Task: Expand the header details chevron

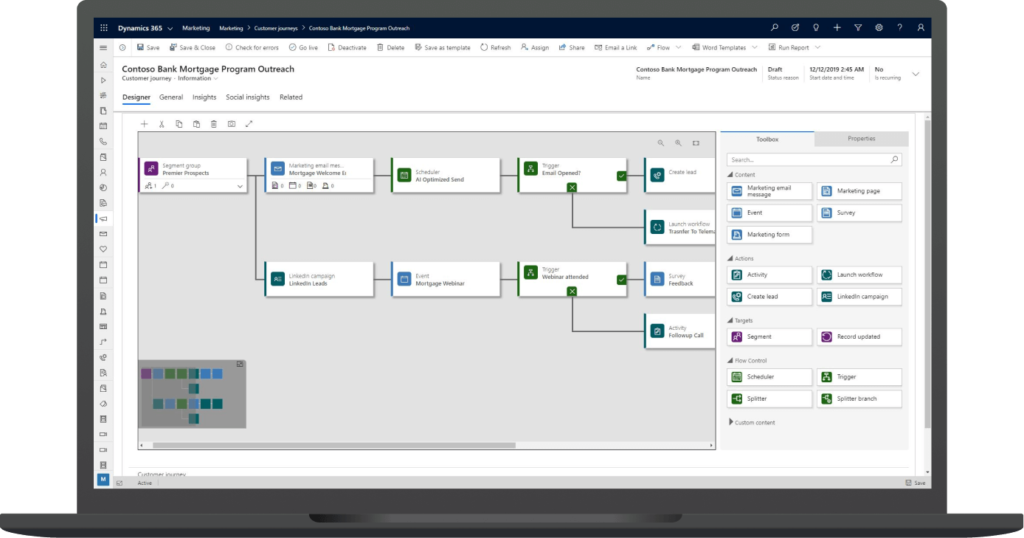Action: tap(916, 74)
